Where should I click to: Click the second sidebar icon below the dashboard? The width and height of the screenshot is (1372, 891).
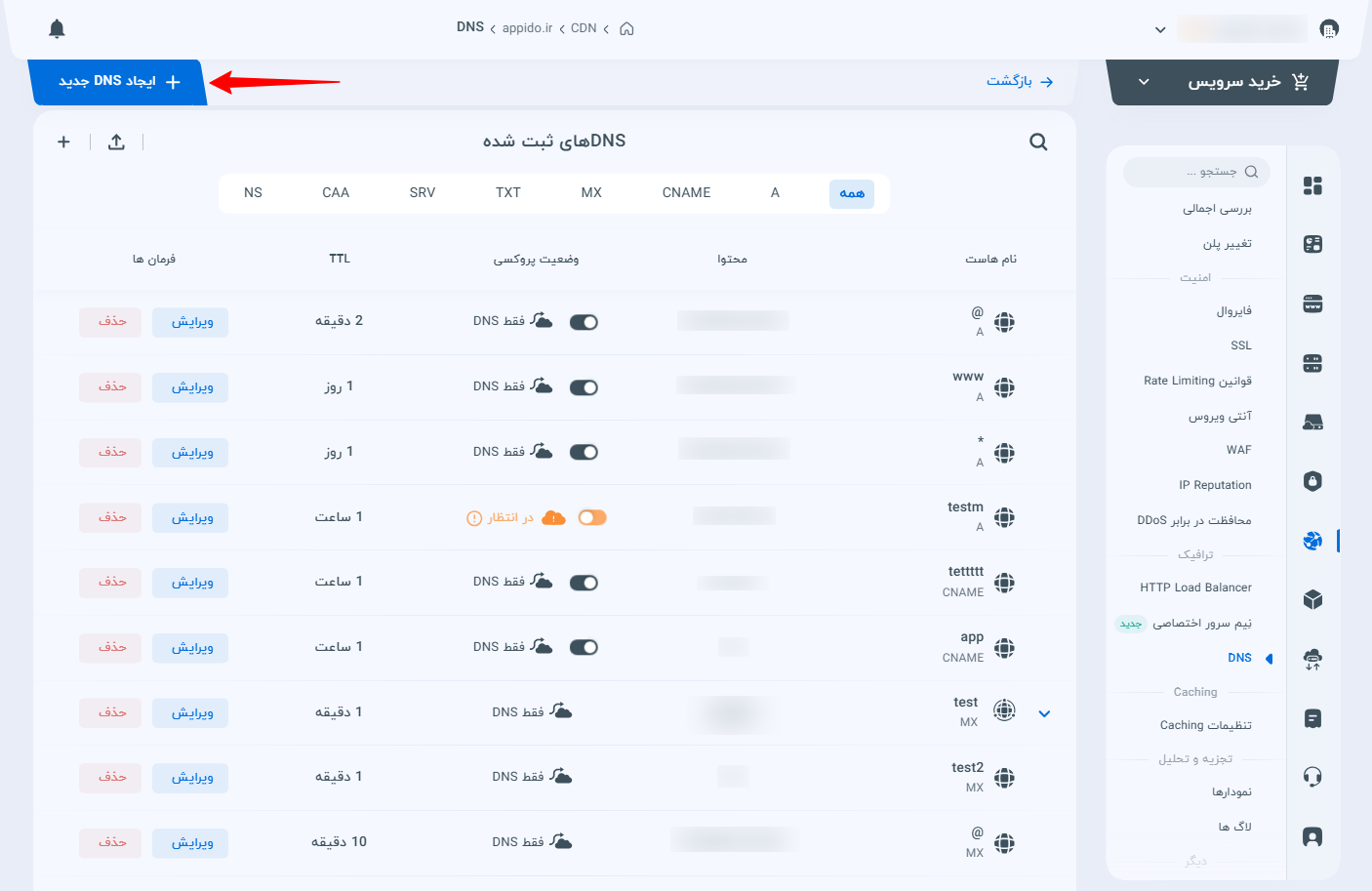(x=1312, y=244)
